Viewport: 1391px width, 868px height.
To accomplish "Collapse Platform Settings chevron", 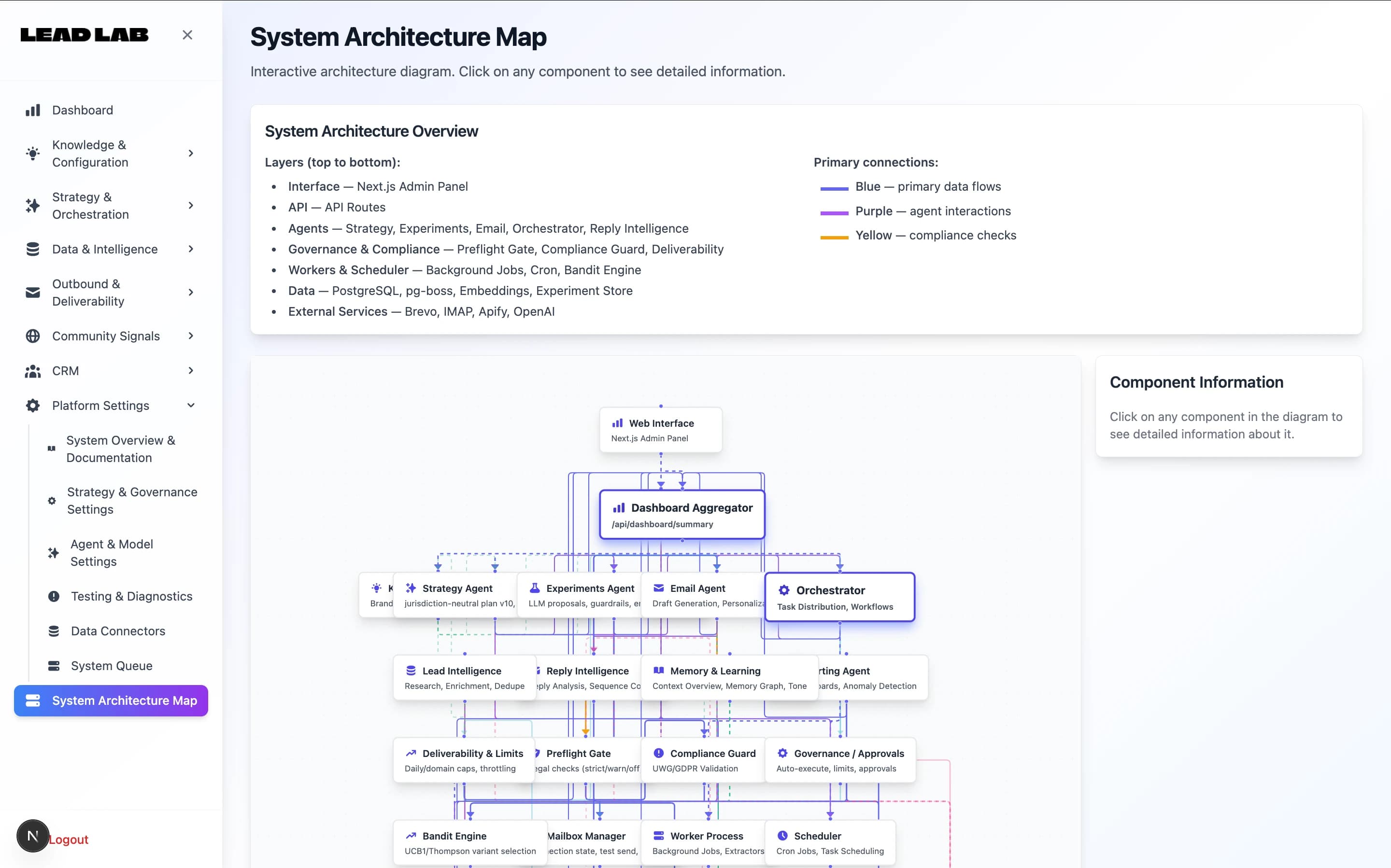I will tap(191, 406).
